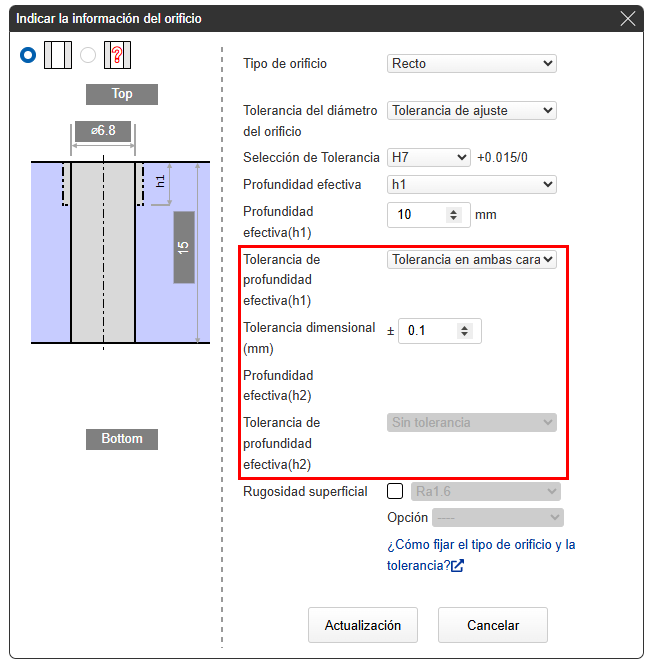Click the Top label above the diagram
Viewport: 652px width, 664px height.
tap(121, 94)
